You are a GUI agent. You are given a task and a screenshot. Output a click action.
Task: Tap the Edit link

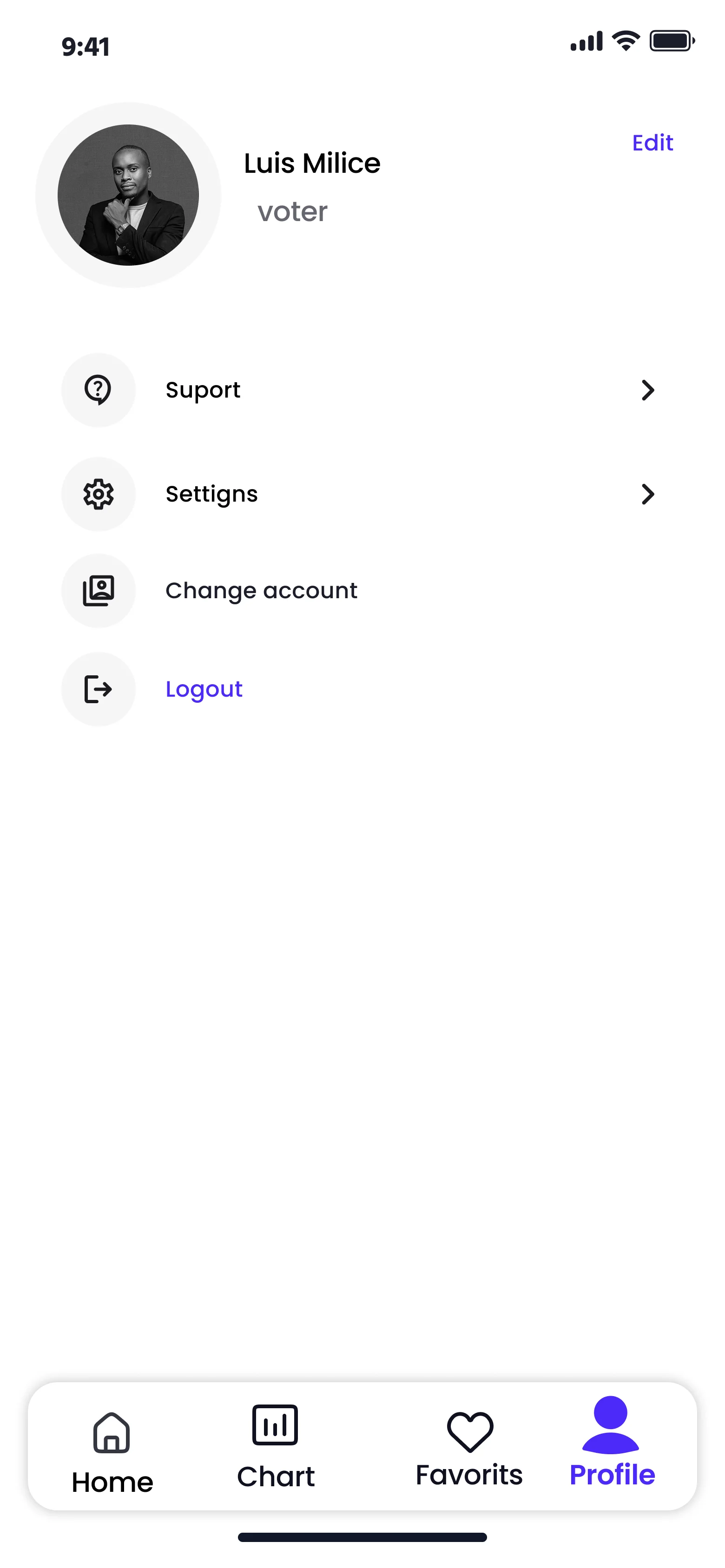pyautogui.click(x=652, y=143)
